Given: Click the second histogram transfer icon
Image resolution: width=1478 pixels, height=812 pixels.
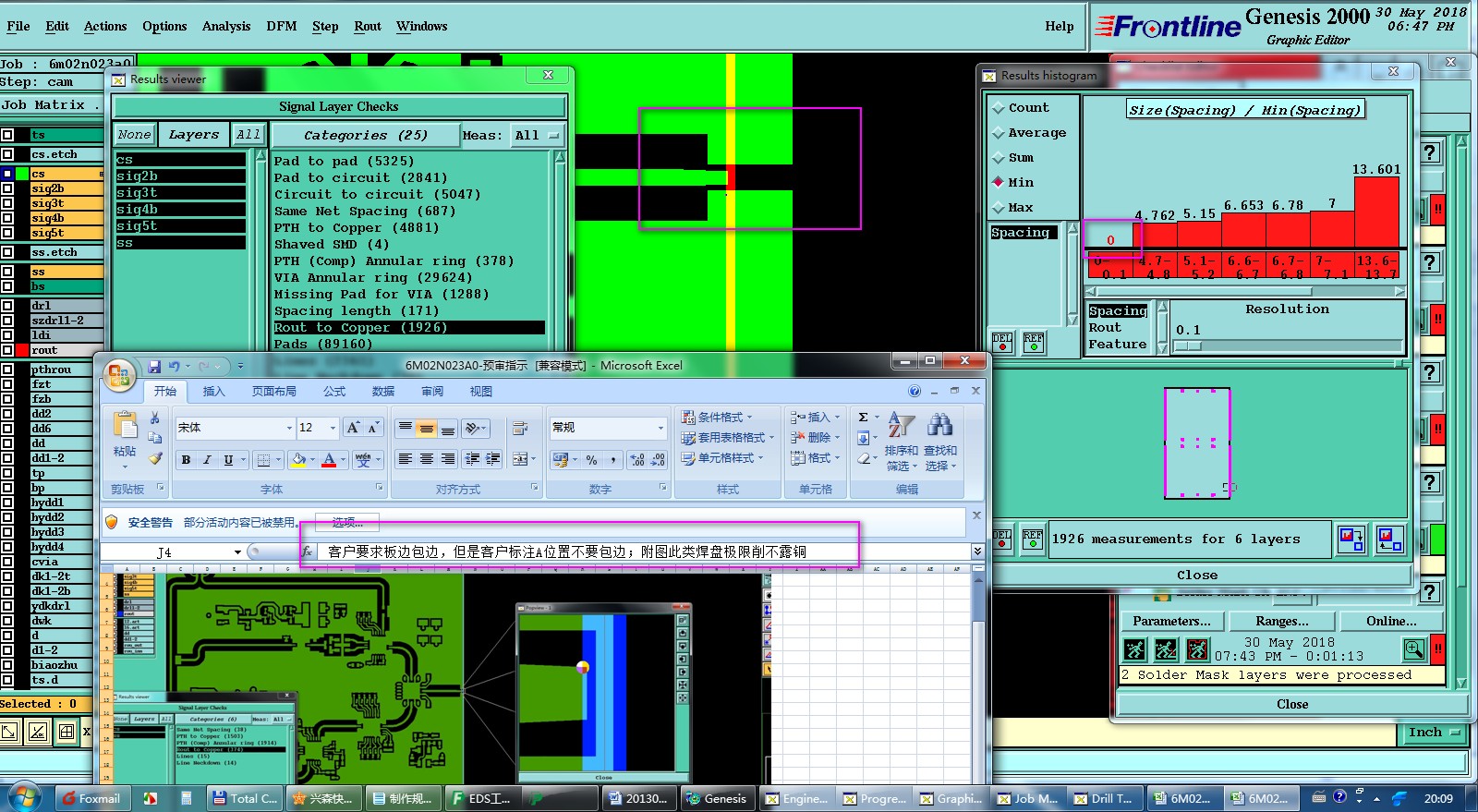Looking at the screenshot, I should (1389, 539).
